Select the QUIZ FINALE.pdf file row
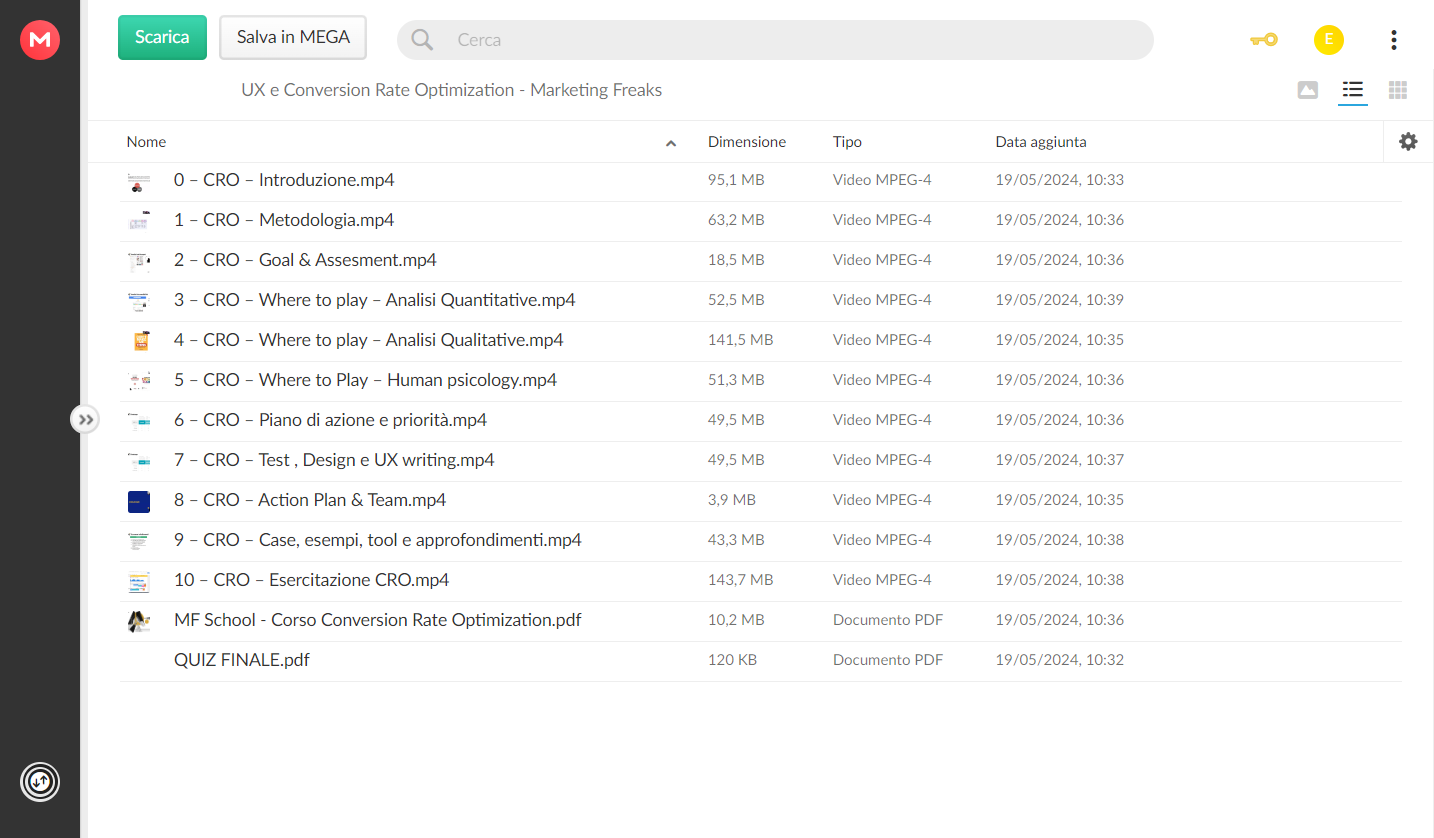This screenshot has width=1434, height=838. (760, 661)
